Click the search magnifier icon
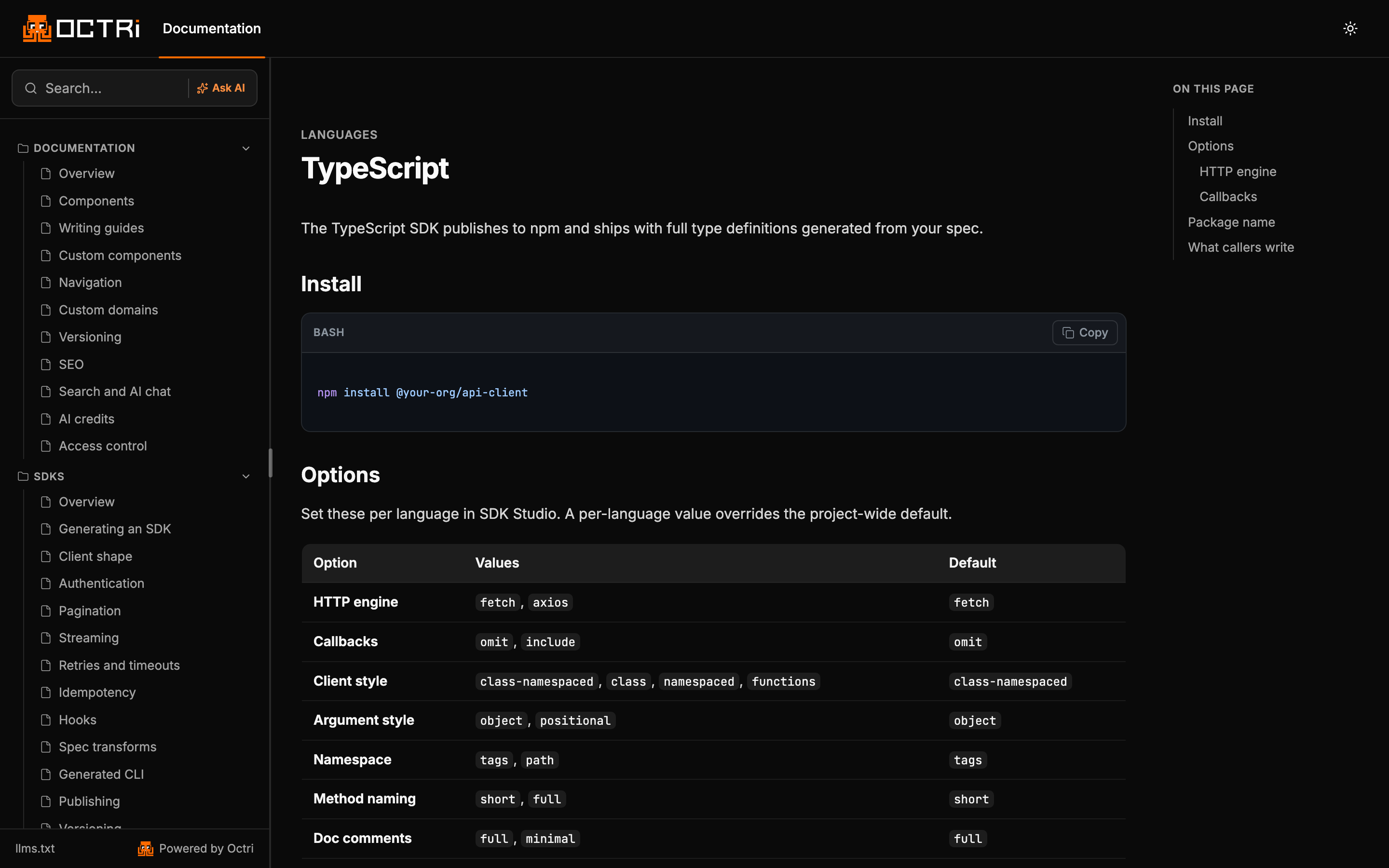 point(31,88)
